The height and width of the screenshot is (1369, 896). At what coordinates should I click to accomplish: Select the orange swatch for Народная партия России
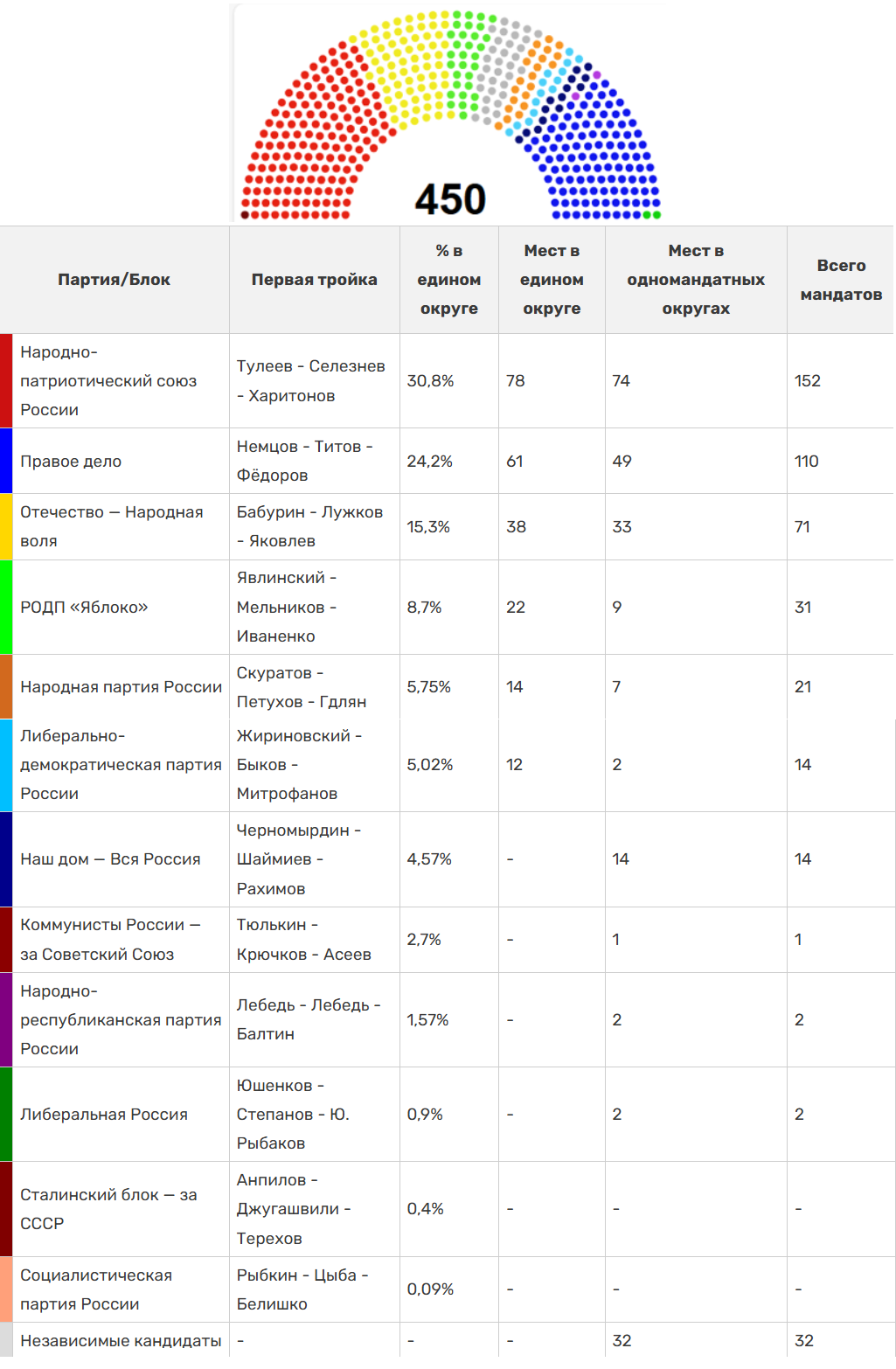6,686
